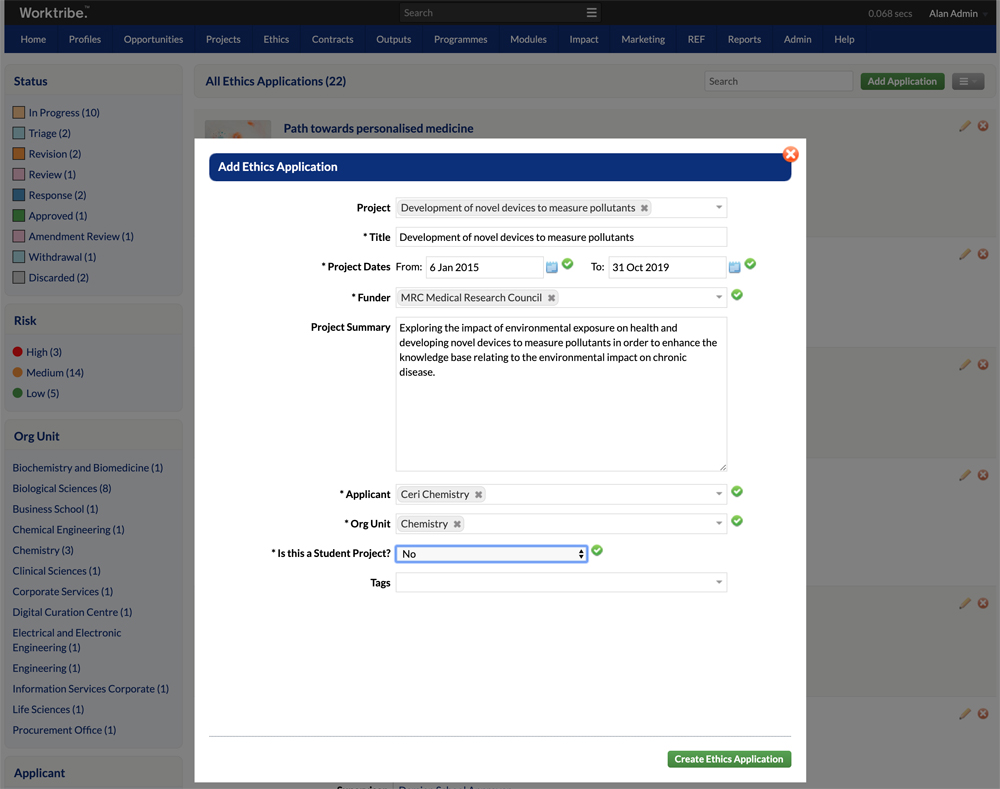Open the Marketing menu
The height and width of the screenshot is (789, 1000).
point(643,40)
